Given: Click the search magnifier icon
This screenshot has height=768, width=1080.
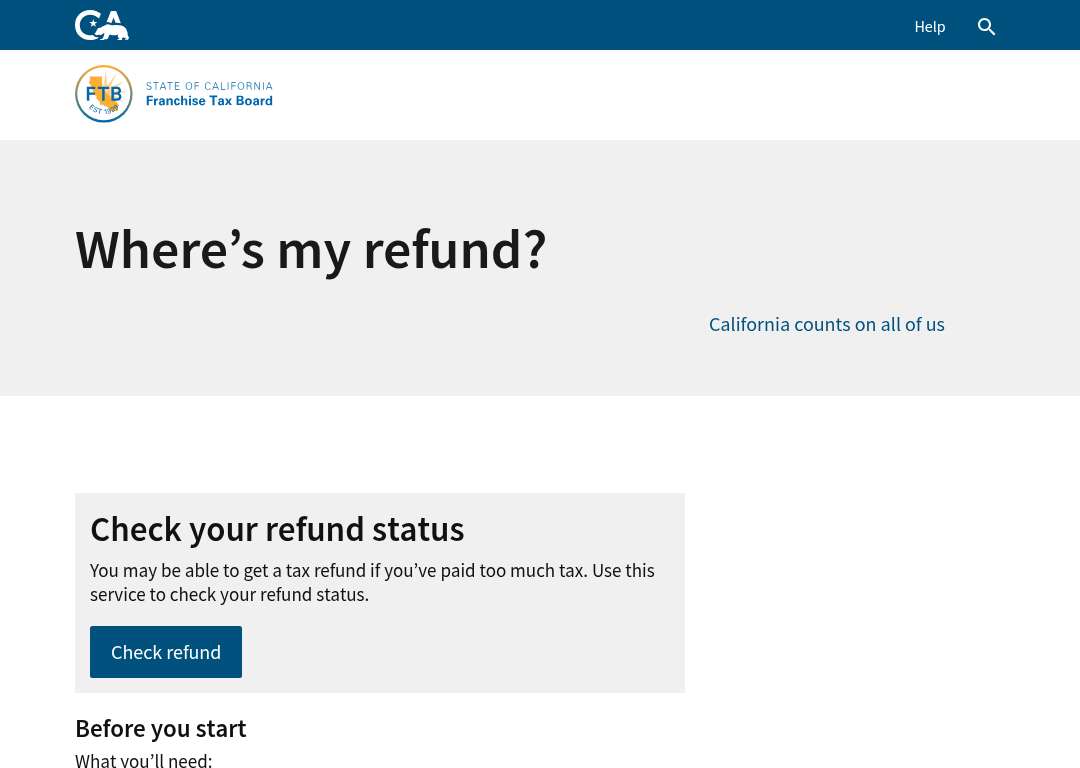Looking at the screenshot, I should (x=986, y=27).
